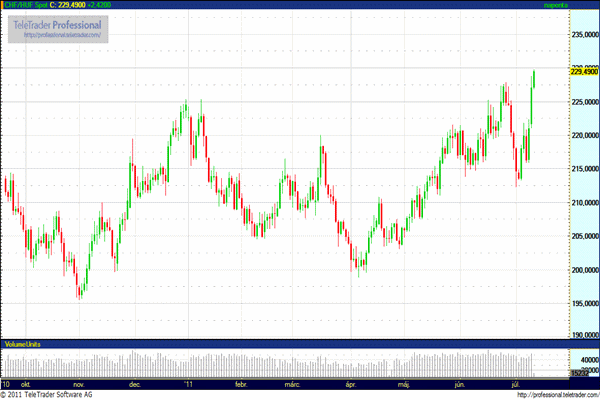The height and width of the screenshot is (400, 600).
Task: Jump to nov. on the time axis
Action: click(81, 384)
